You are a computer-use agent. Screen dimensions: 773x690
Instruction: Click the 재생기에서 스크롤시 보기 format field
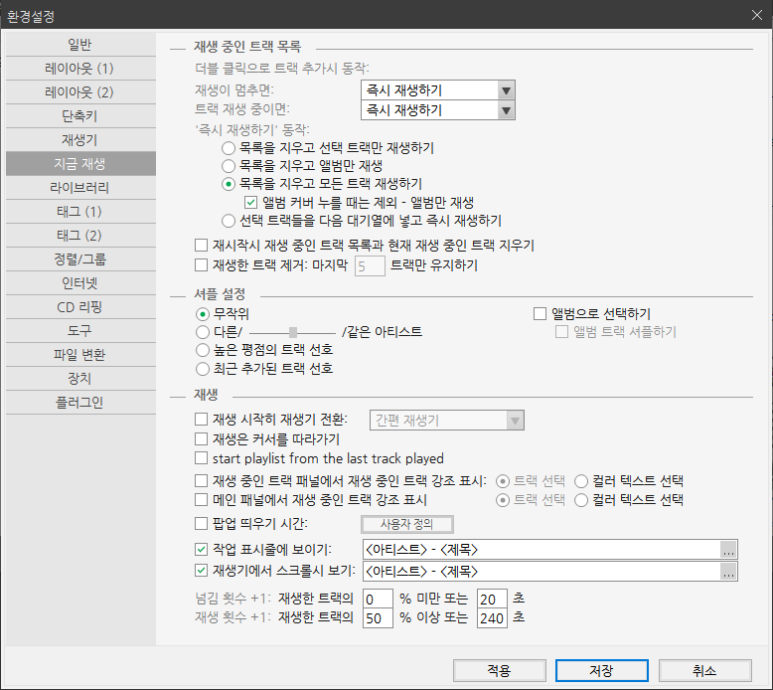tap(541, 571)
